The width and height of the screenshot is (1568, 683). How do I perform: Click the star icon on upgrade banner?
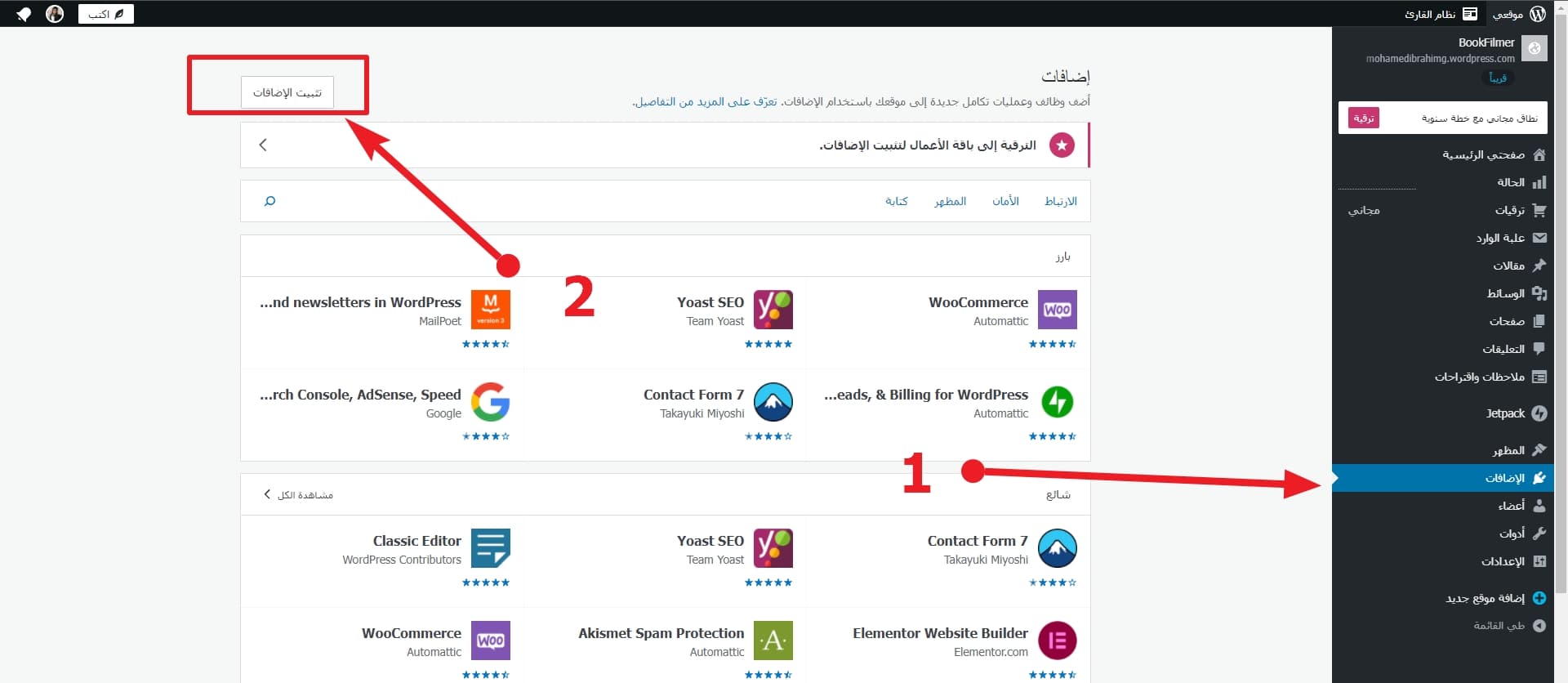pos(1062,145)
